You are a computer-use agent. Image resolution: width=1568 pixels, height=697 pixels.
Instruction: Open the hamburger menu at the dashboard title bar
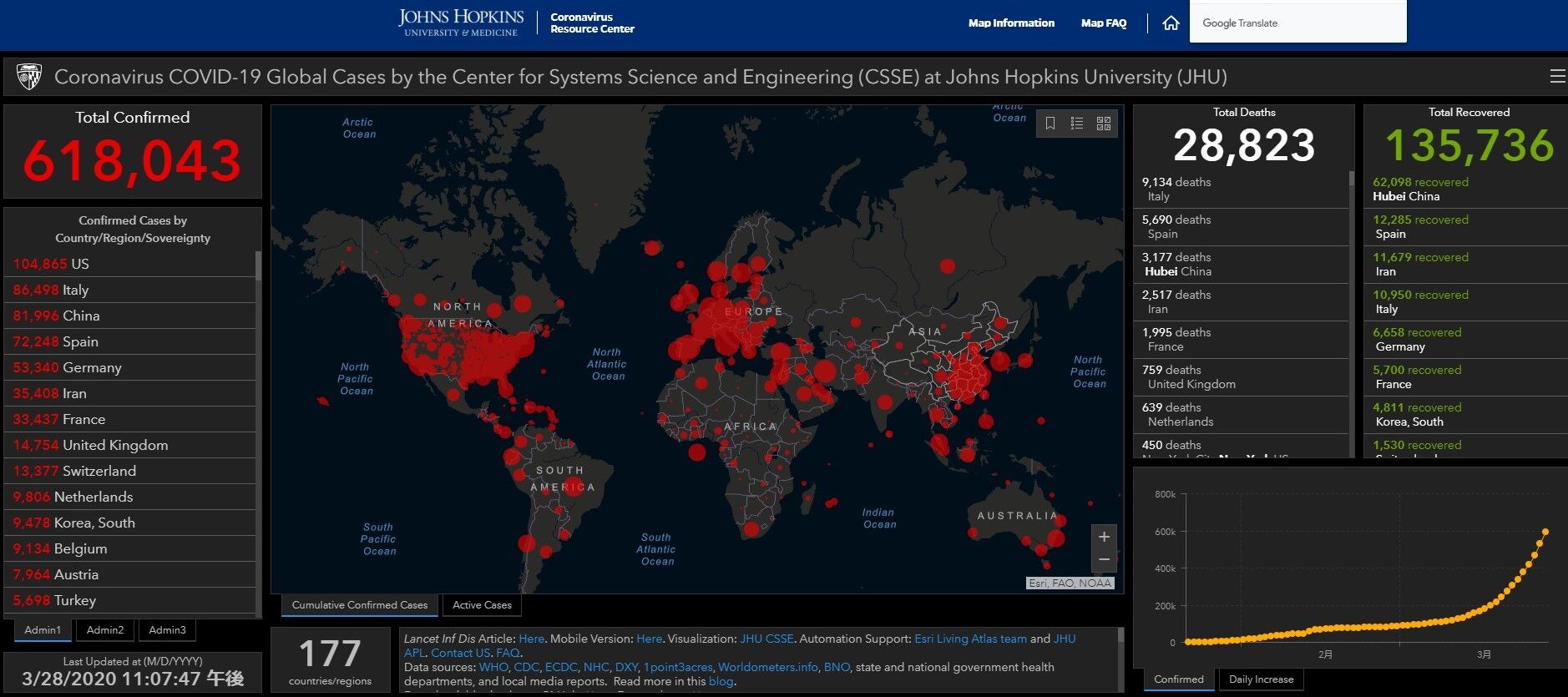1557,77
